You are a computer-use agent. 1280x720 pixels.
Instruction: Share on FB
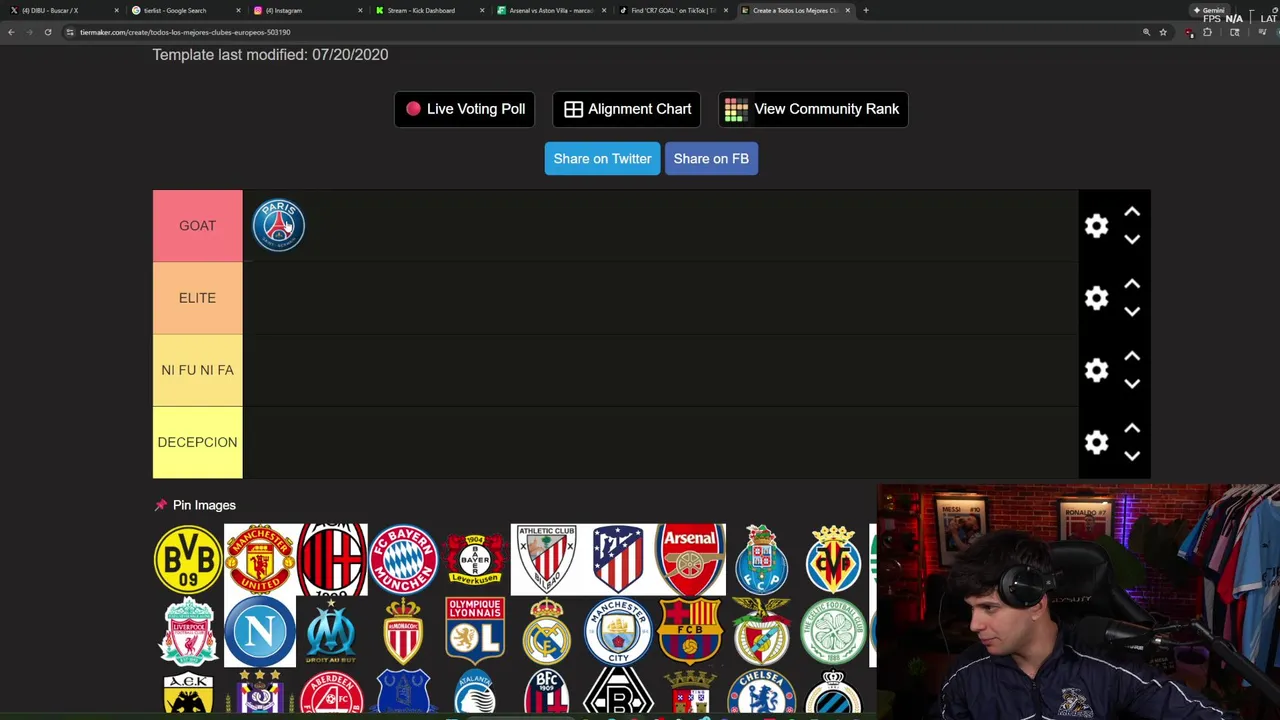711,158
